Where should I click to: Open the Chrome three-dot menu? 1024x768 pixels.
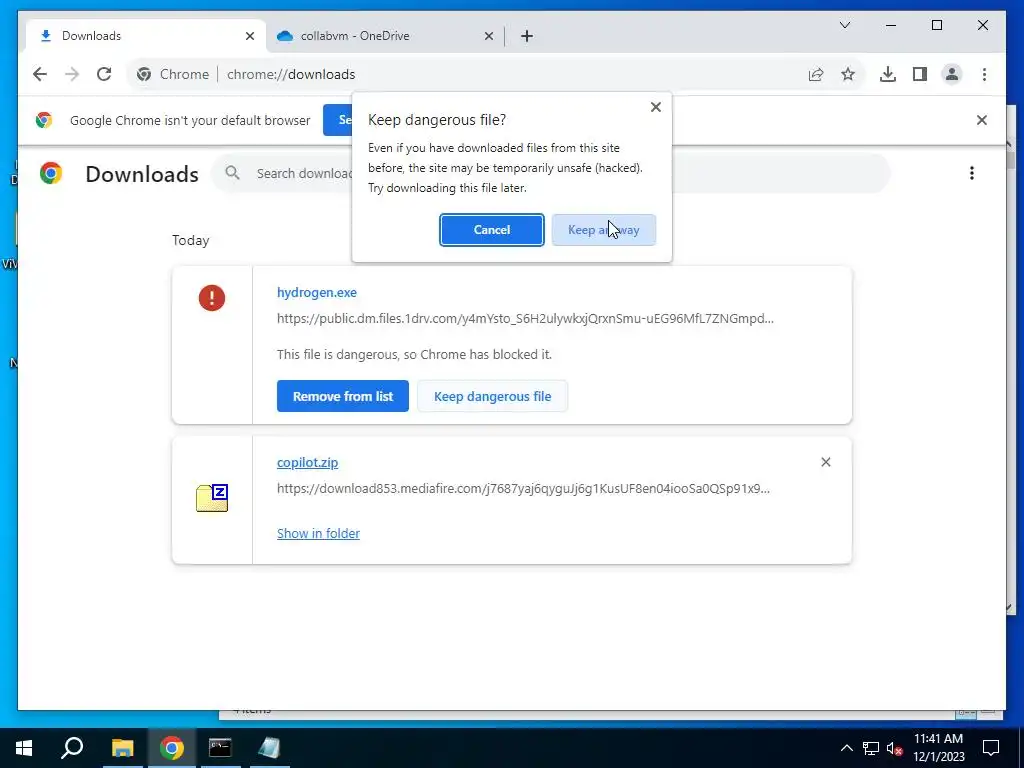984,74
